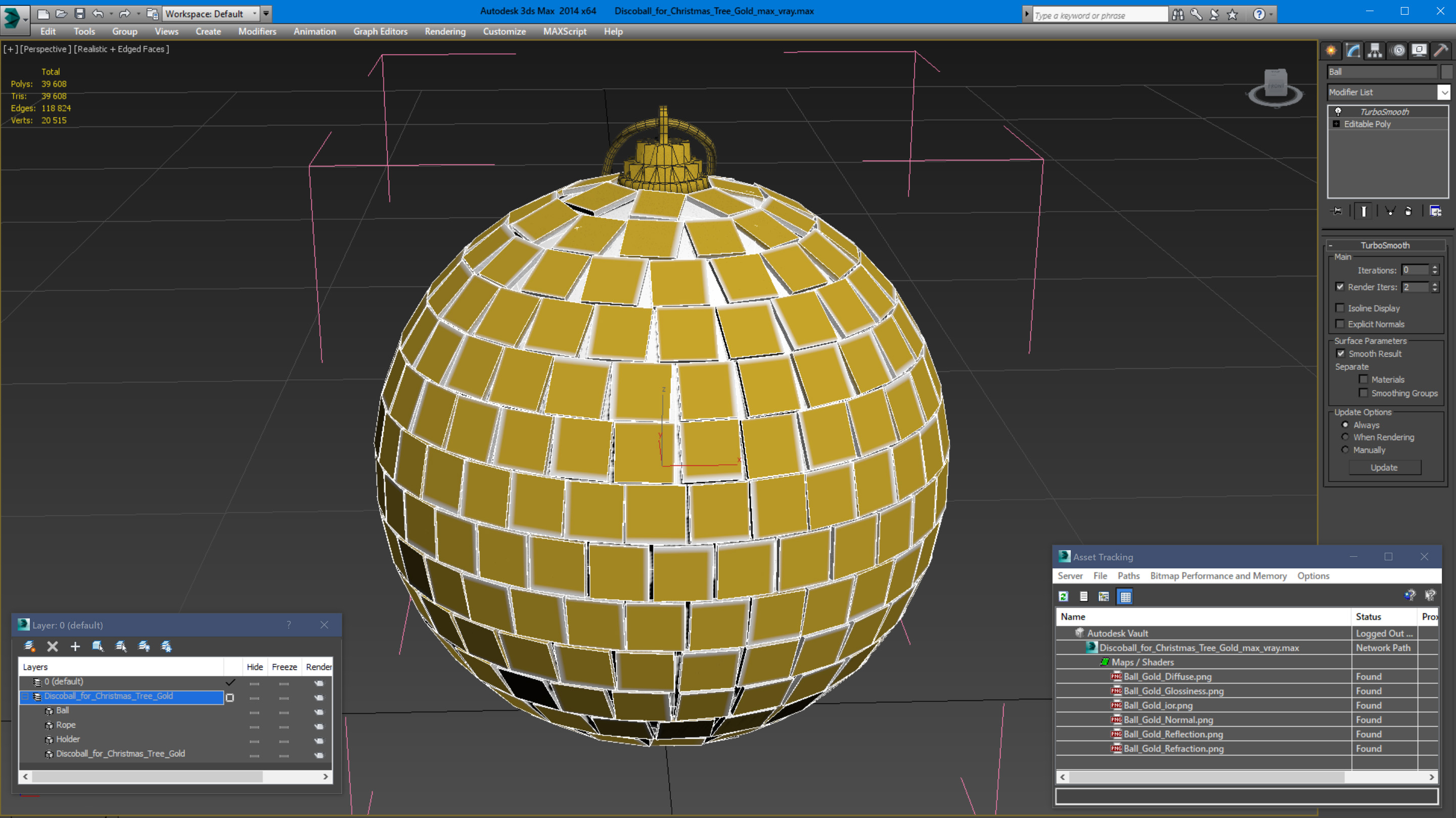Open the Create command panel tab
The image size is (1456, 818).
click(1331, 51)
